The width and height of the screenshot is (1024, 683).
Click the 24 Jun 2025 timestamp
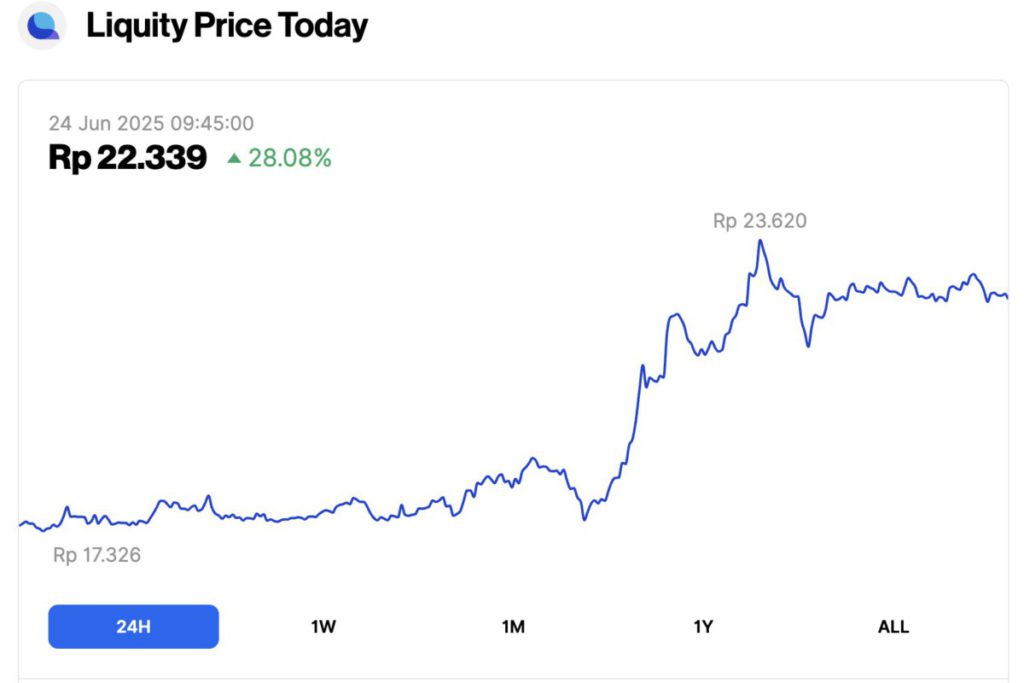[x=151, y=124]
